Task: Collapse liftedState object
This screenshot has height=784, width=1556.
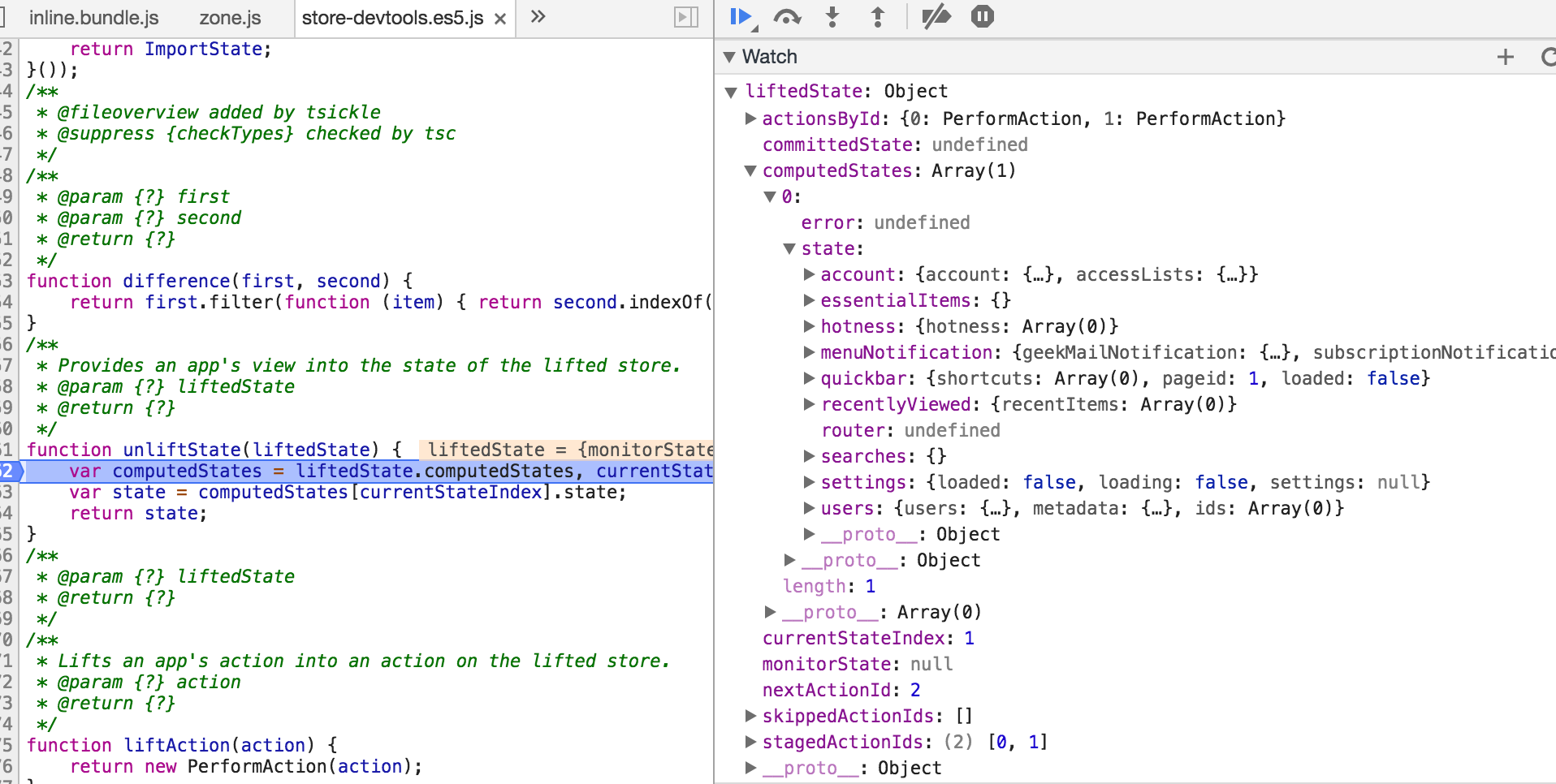Action: click(731, 92)
